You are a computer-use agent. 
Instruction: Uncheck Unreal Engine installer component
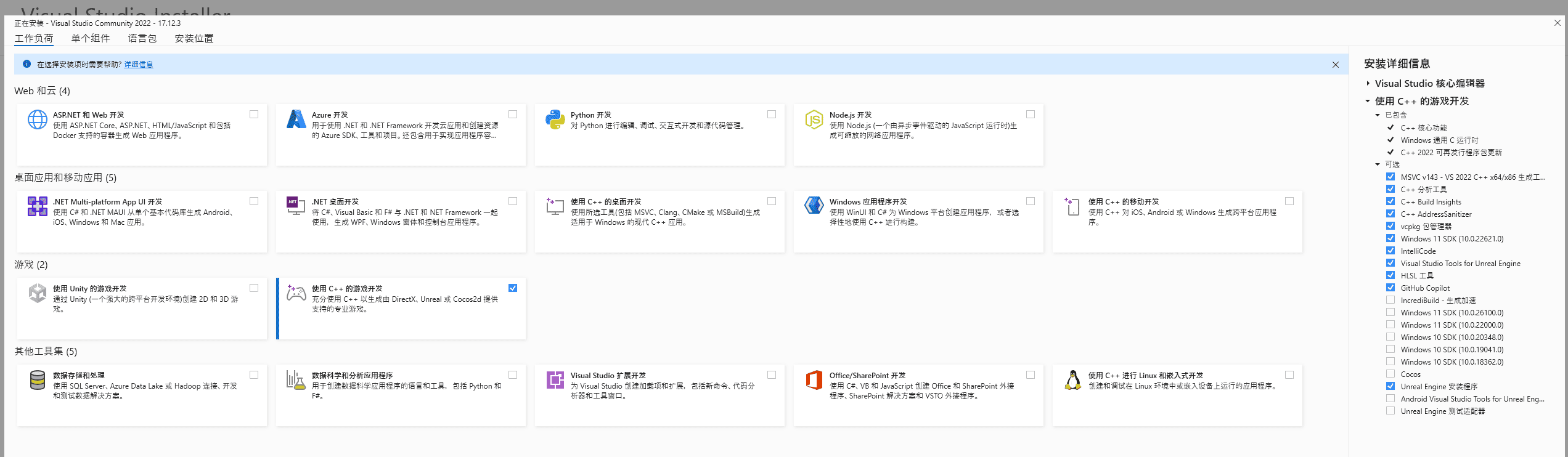[1390, 386]
